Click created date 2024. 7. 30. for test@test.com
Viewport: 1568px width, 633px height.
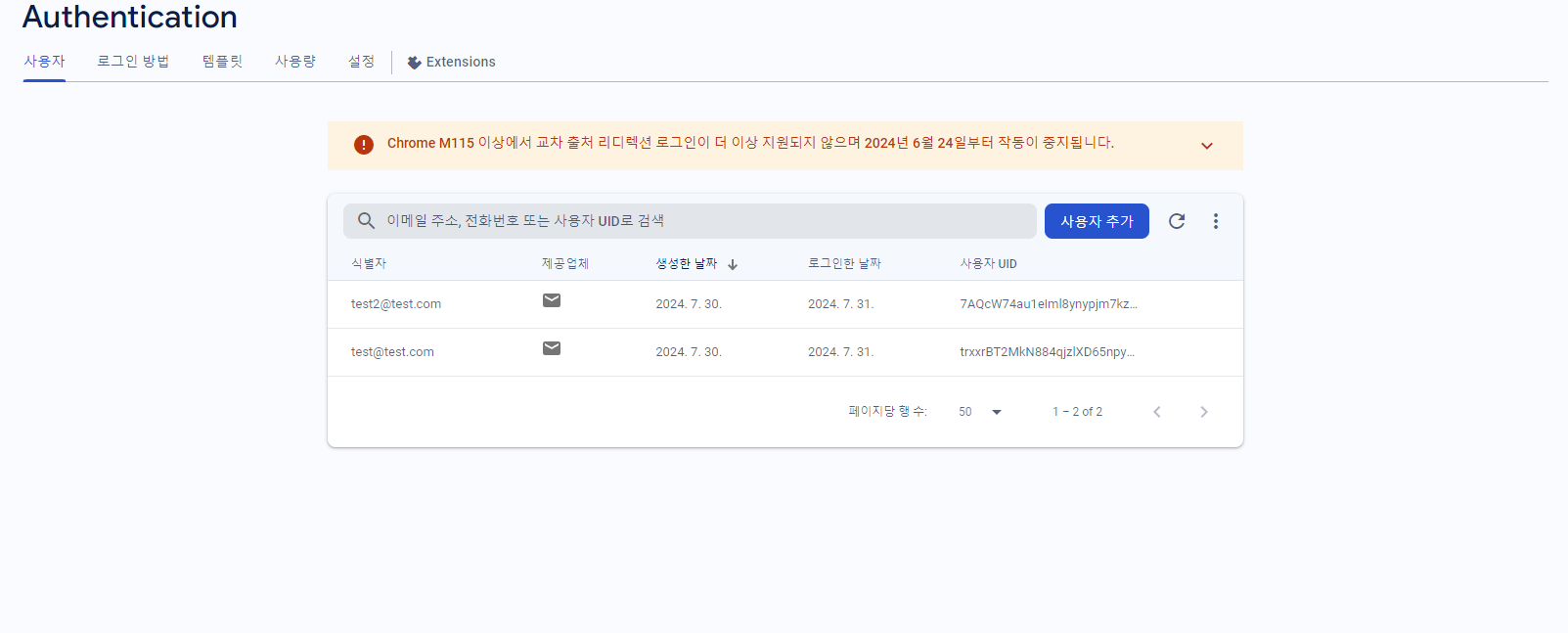coord(689,352)
